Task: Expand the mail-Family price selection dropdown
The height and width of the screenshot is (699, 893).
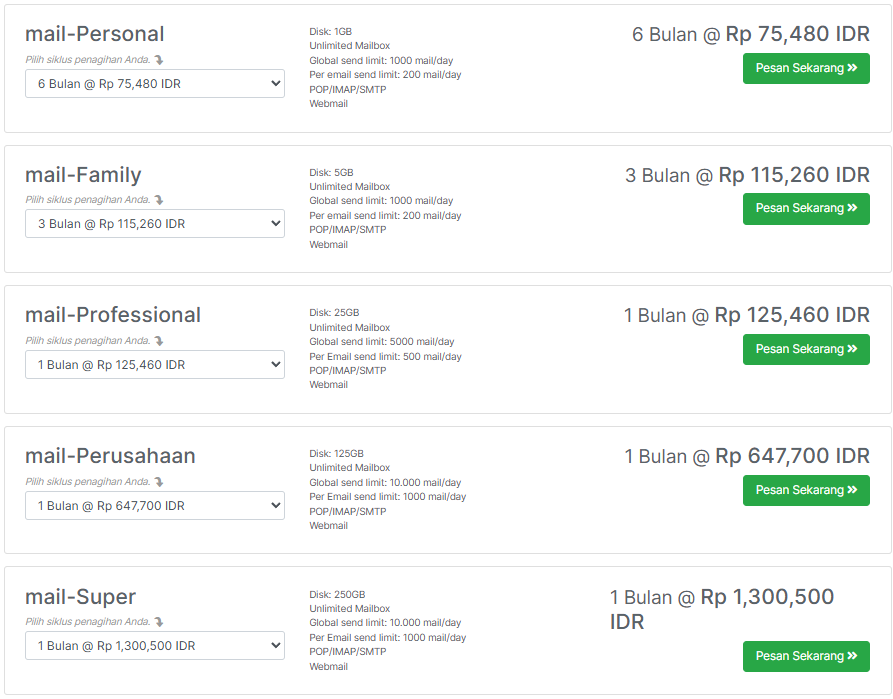Action: [155, 224]
